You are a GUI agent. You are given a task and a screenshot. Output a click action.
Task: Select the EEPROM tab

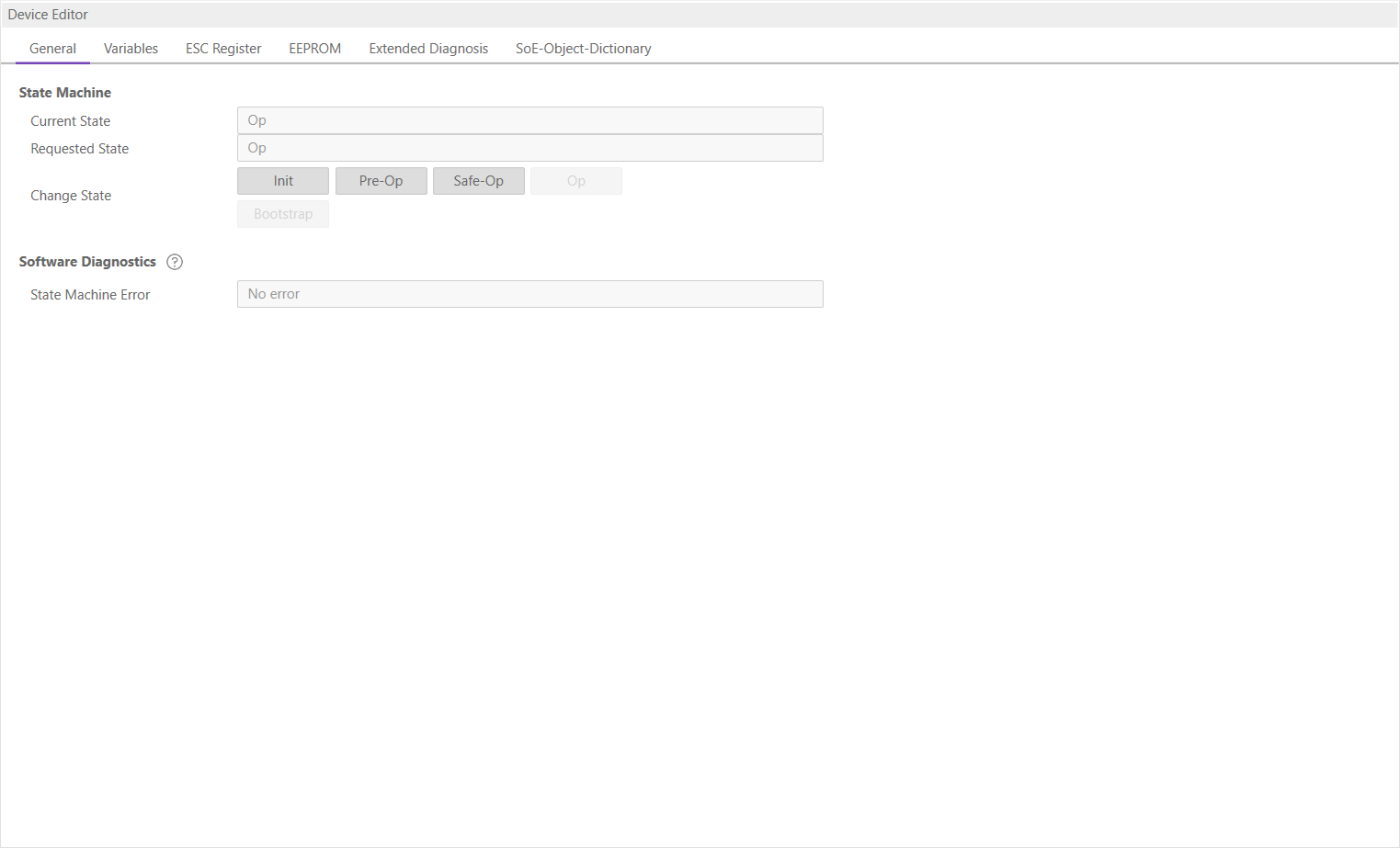(x=314, y=49)
